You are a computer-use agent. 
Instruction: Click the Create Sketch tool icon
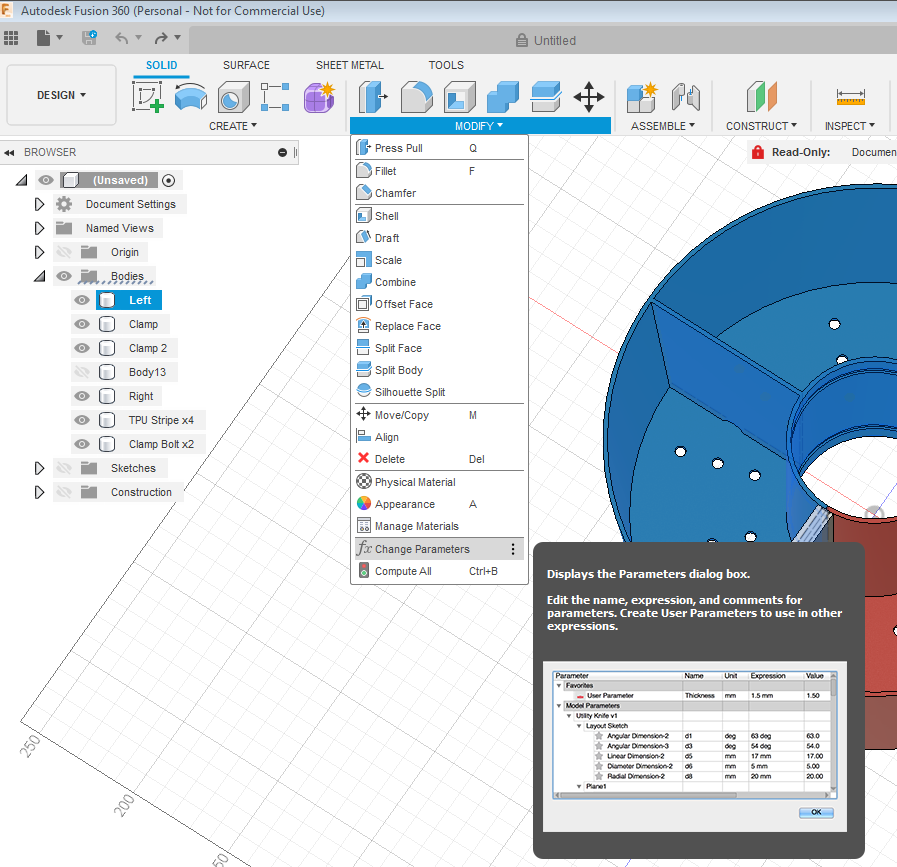point(148,96)
